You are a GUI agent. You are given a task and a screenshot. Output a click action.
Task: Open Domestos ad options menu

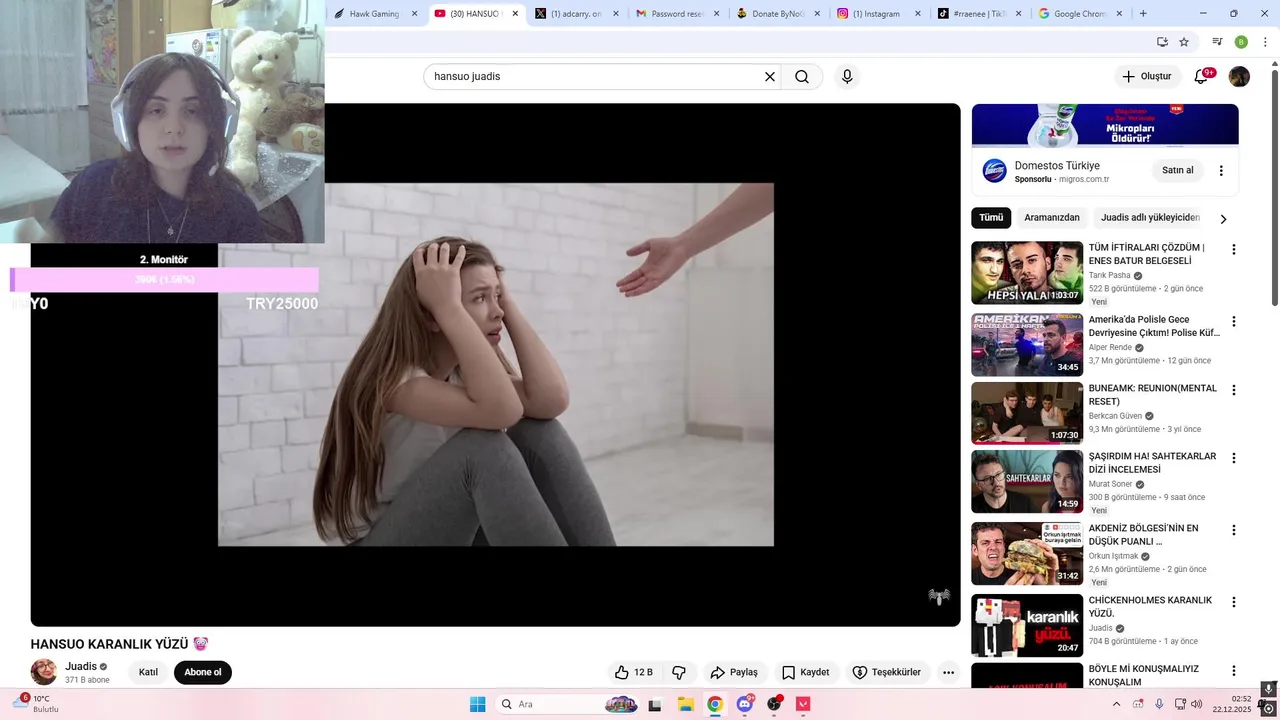coord(1221,171)
